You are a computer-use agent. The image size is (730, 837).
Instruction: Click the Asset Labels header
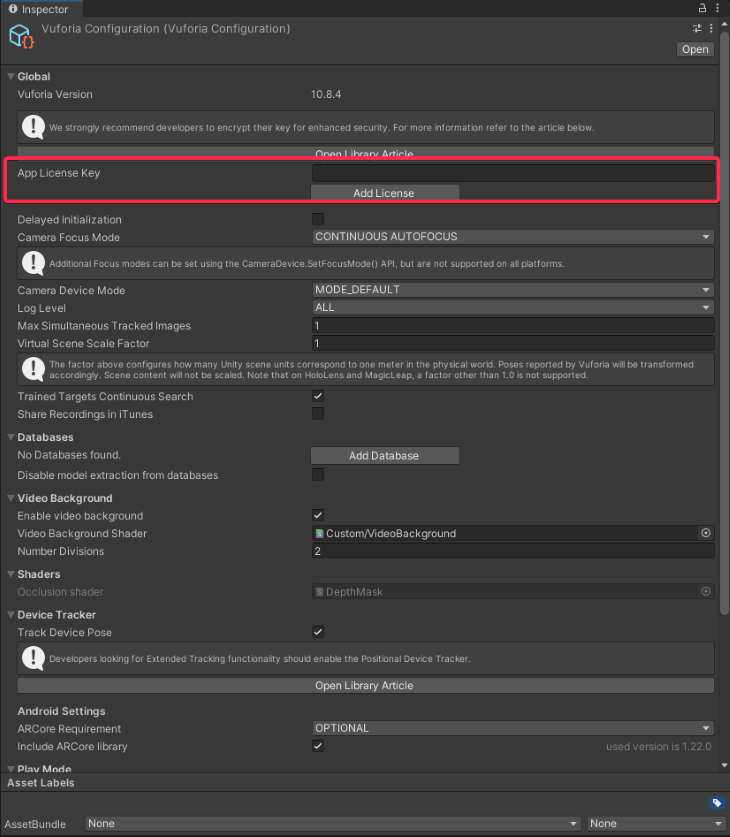41,783
